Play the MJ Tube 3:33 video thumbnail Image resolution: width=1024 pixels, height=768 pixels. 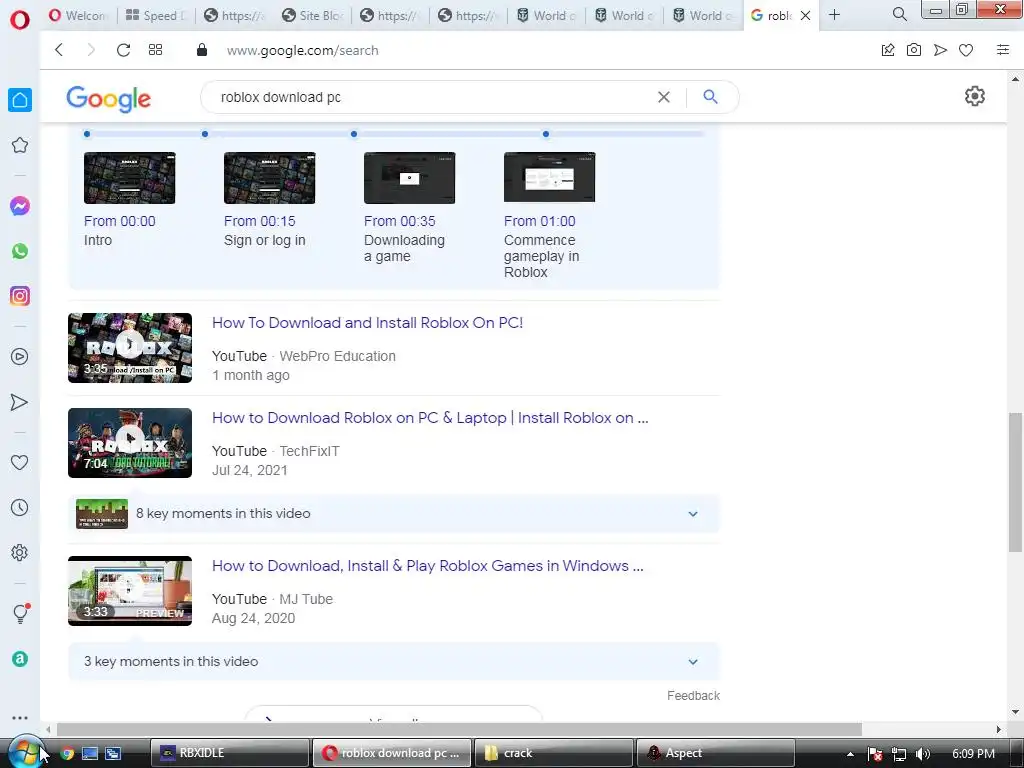[130, 591]
